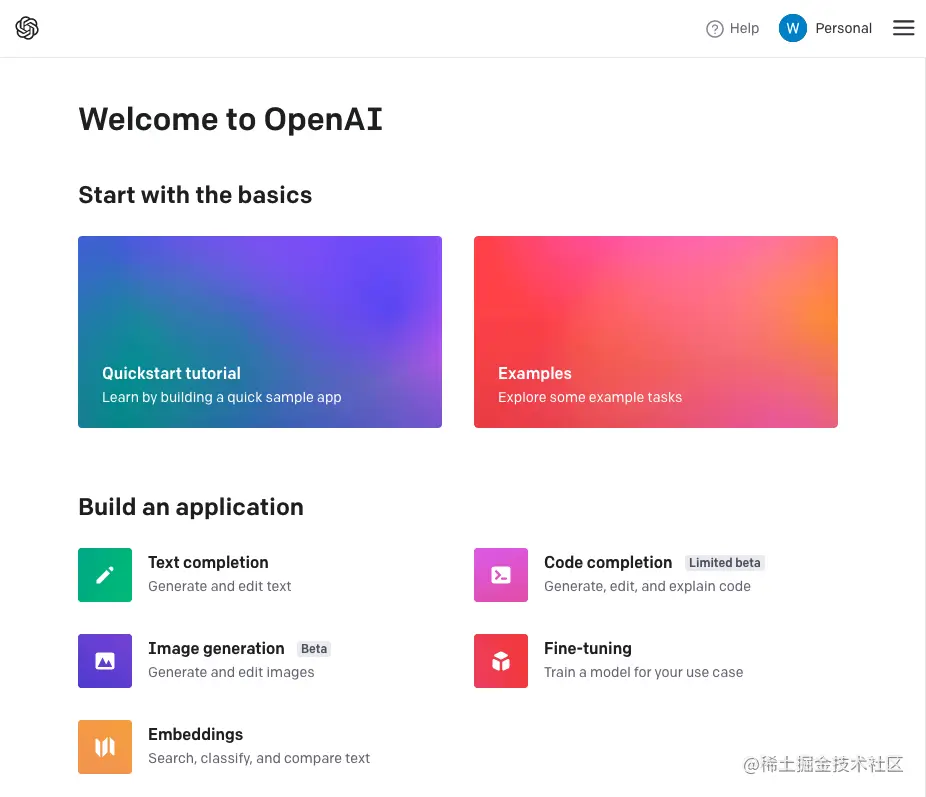Click the purple Image generation icon

(x=105, y=661)
